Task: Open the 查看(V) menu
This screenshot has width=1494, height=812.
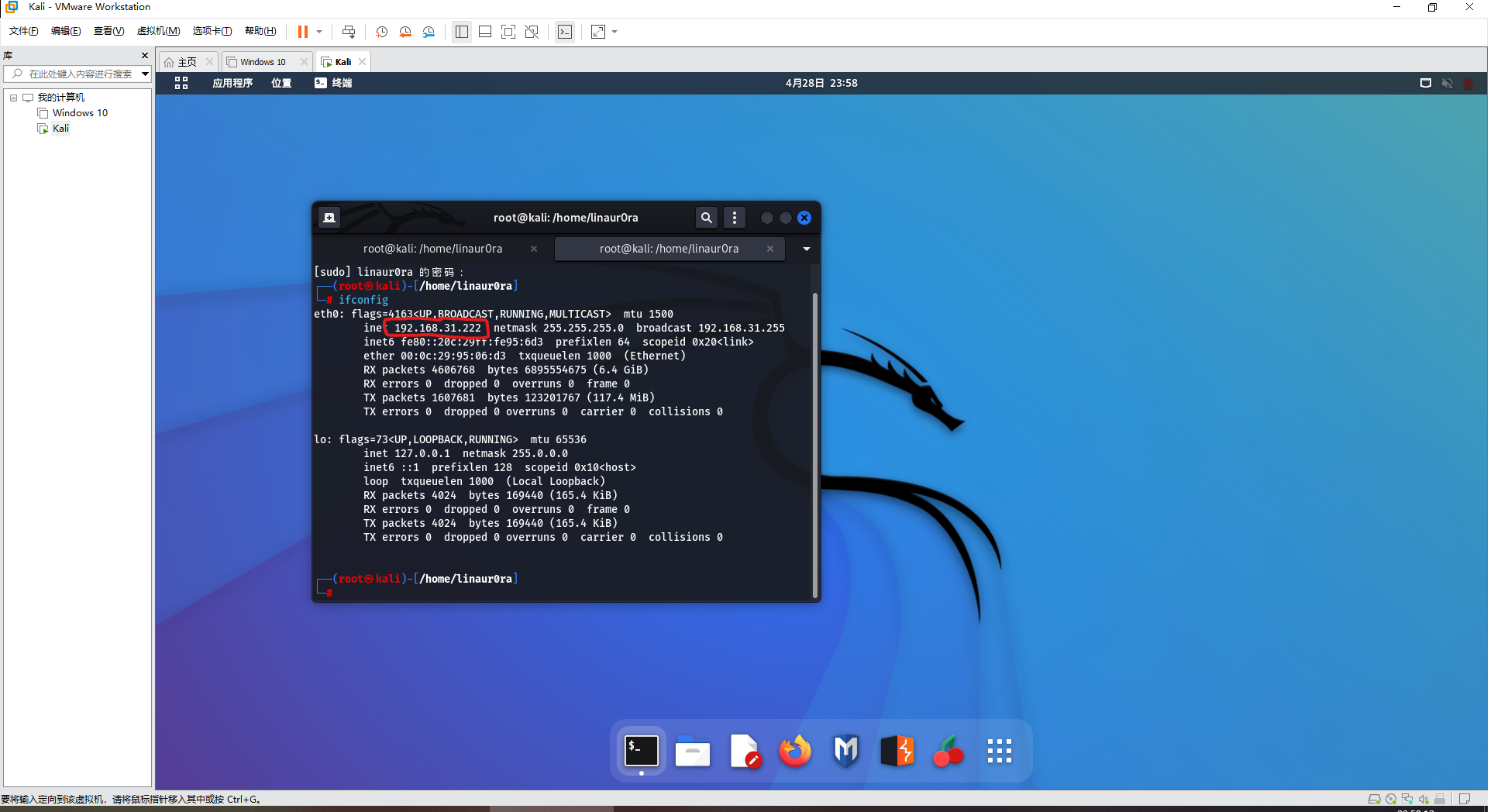Action: coord(108,31)
